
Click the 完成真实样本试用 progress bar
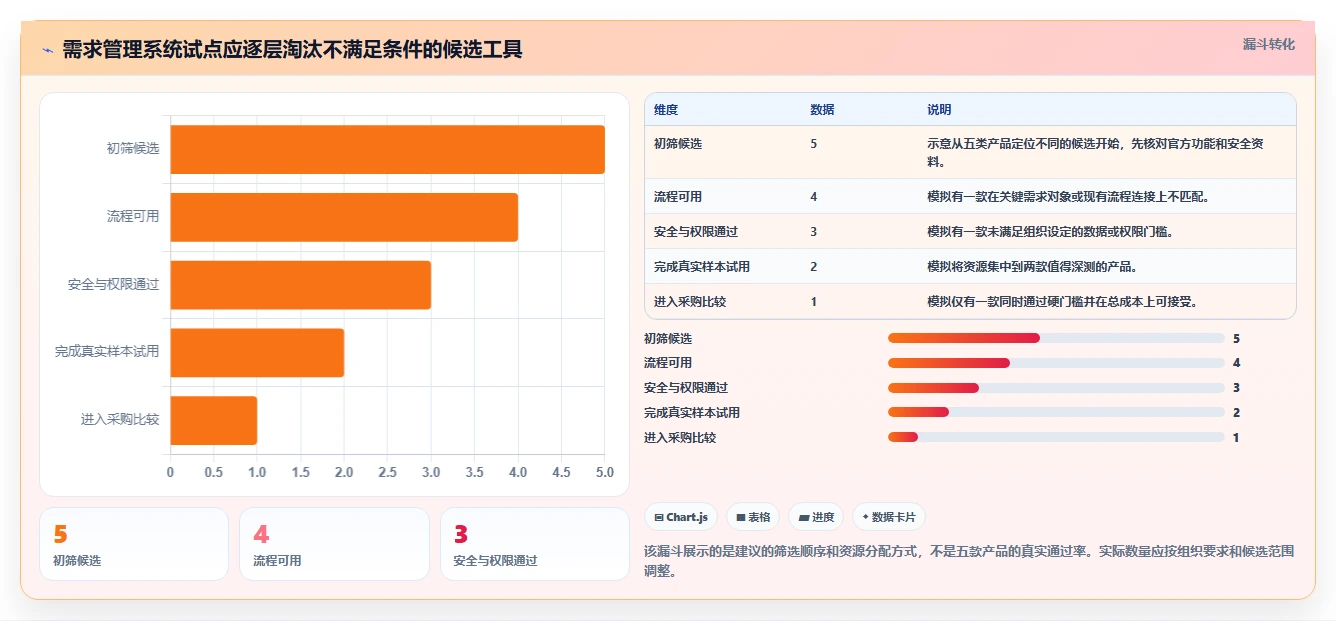pos(1056,412)
